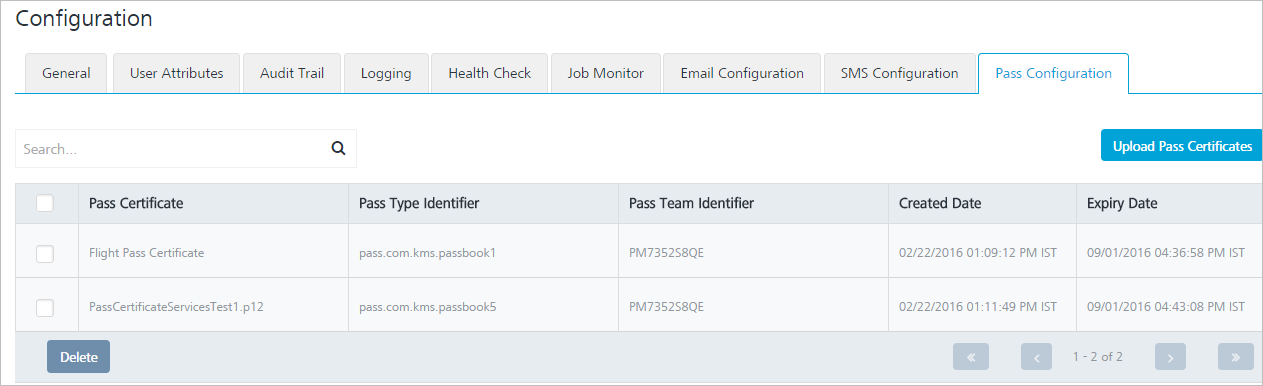Toggle the select-all header checkbox
1263x386 pixels.
(x=45, y=203)
